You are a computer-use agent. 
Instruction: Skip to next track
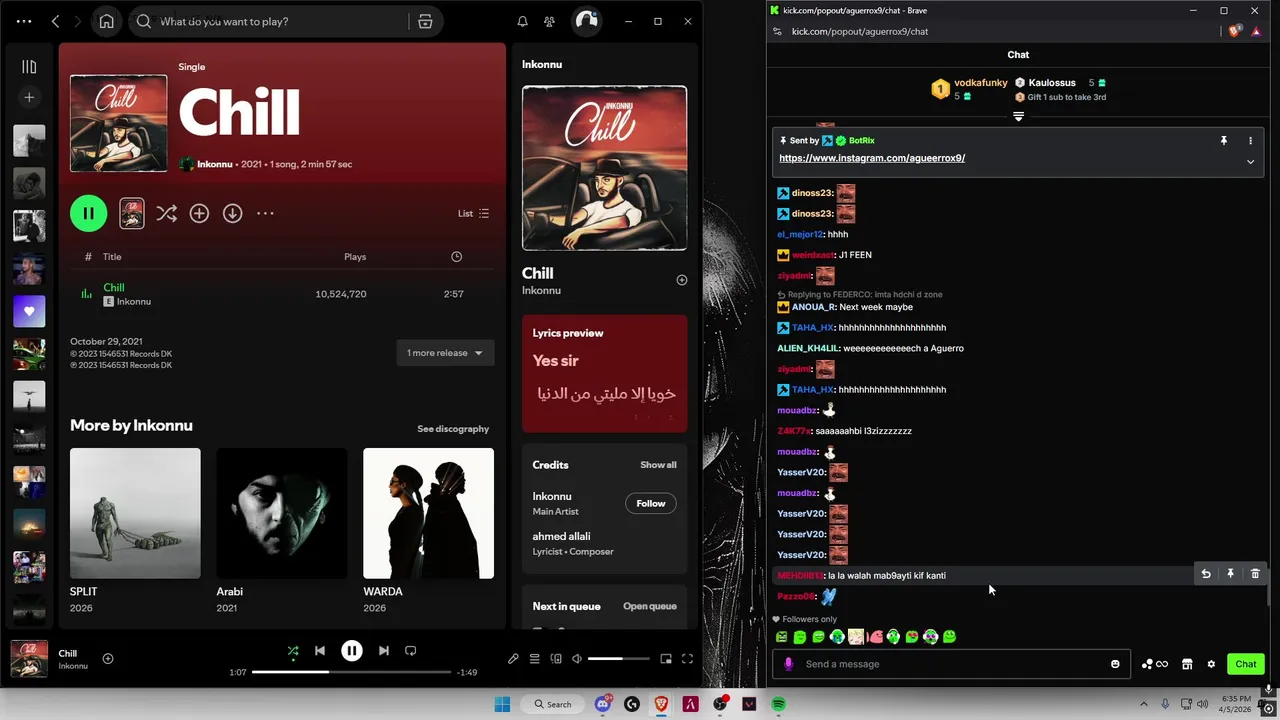tap(384, 651)
